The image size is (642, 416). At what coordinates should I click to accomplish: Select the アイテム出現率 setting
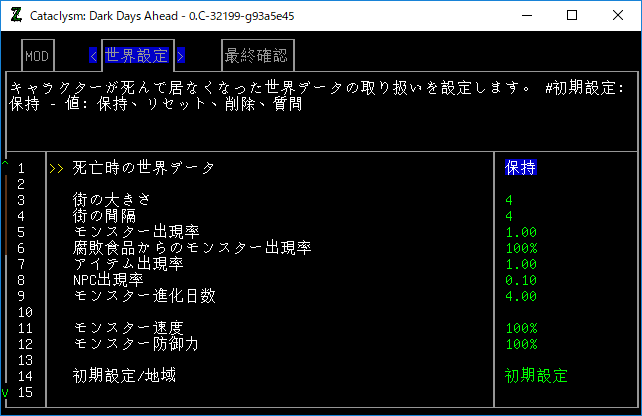point(128,264)
